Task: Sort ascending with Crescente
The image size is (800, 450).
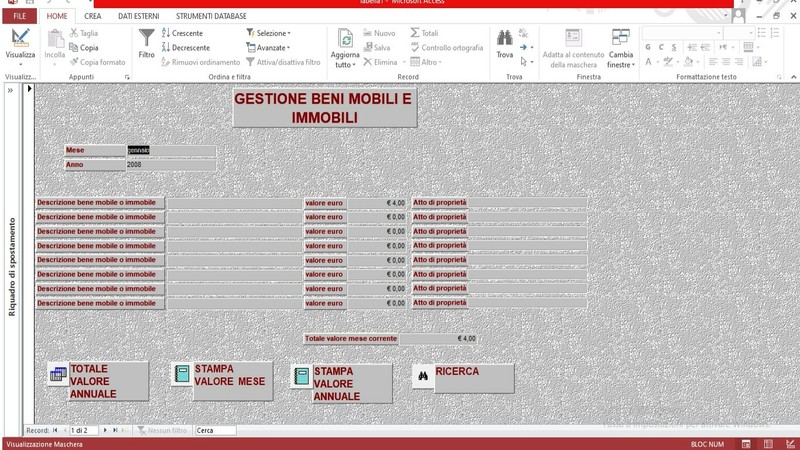Action: [x=182, y=33]
